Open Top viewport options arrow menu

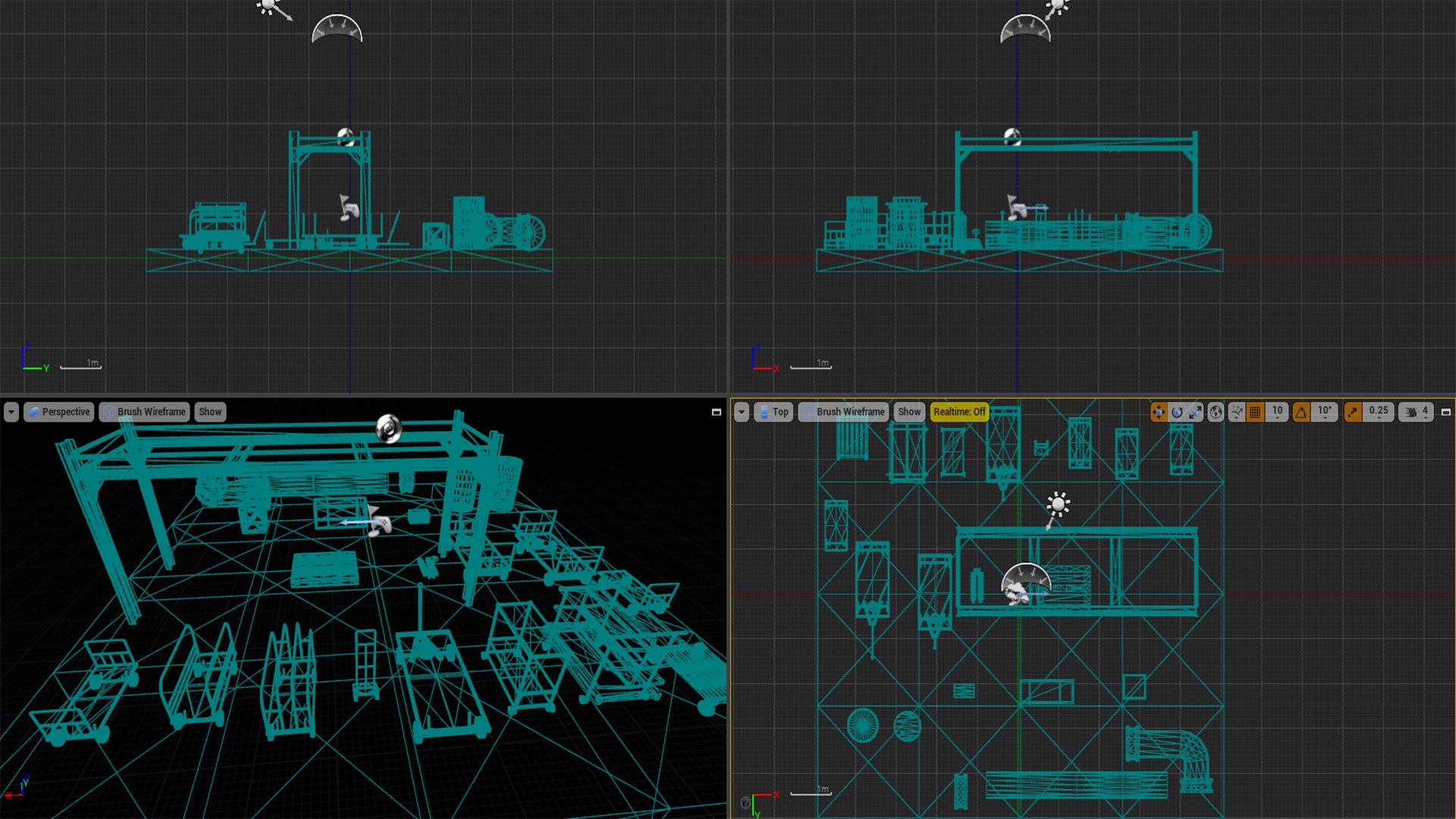click(742, 412)
